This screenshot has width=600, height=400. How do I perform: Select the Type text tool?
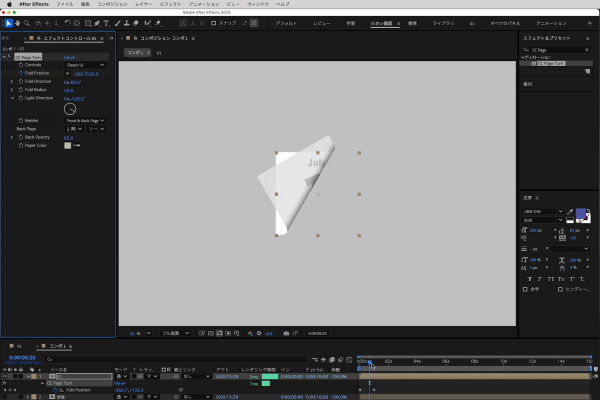[106, 23]
